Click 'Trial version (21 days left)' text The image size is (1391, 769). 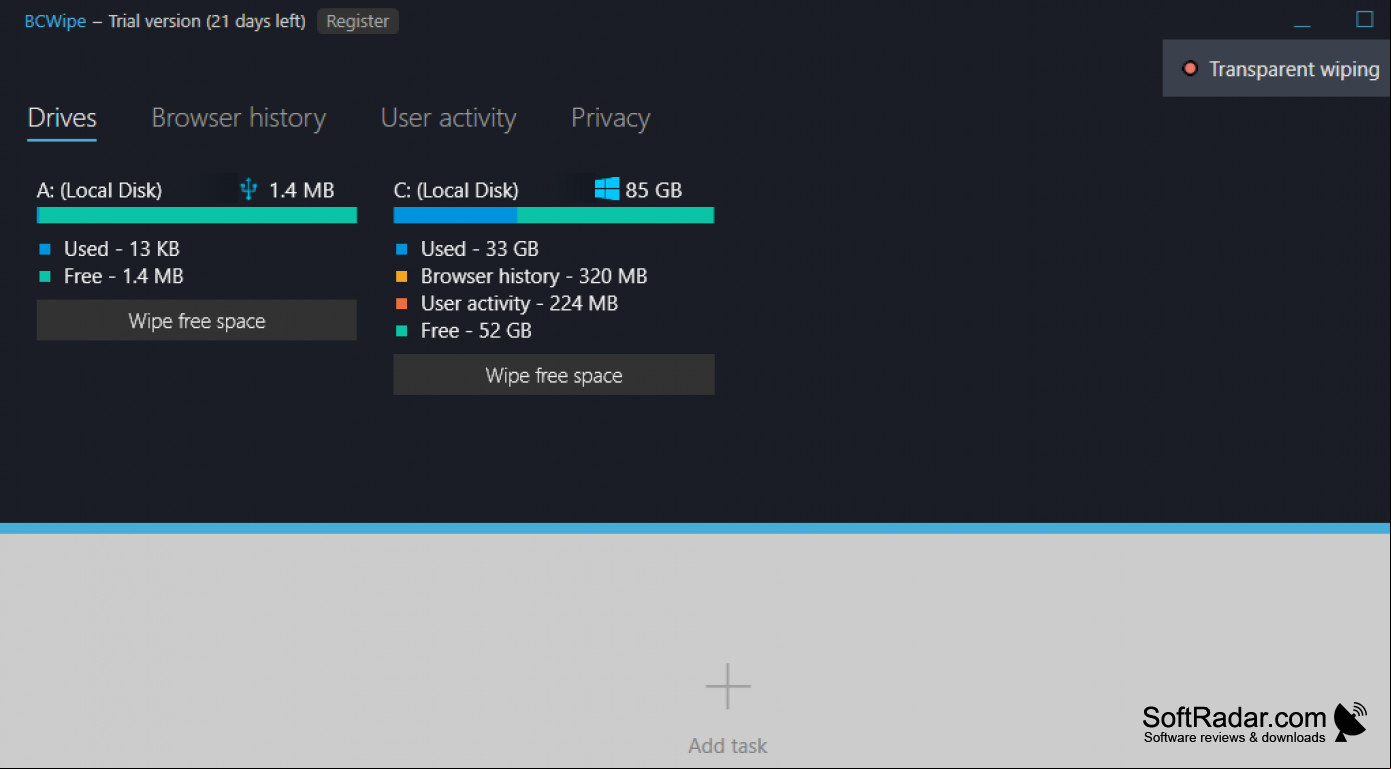tap(207, 21)
